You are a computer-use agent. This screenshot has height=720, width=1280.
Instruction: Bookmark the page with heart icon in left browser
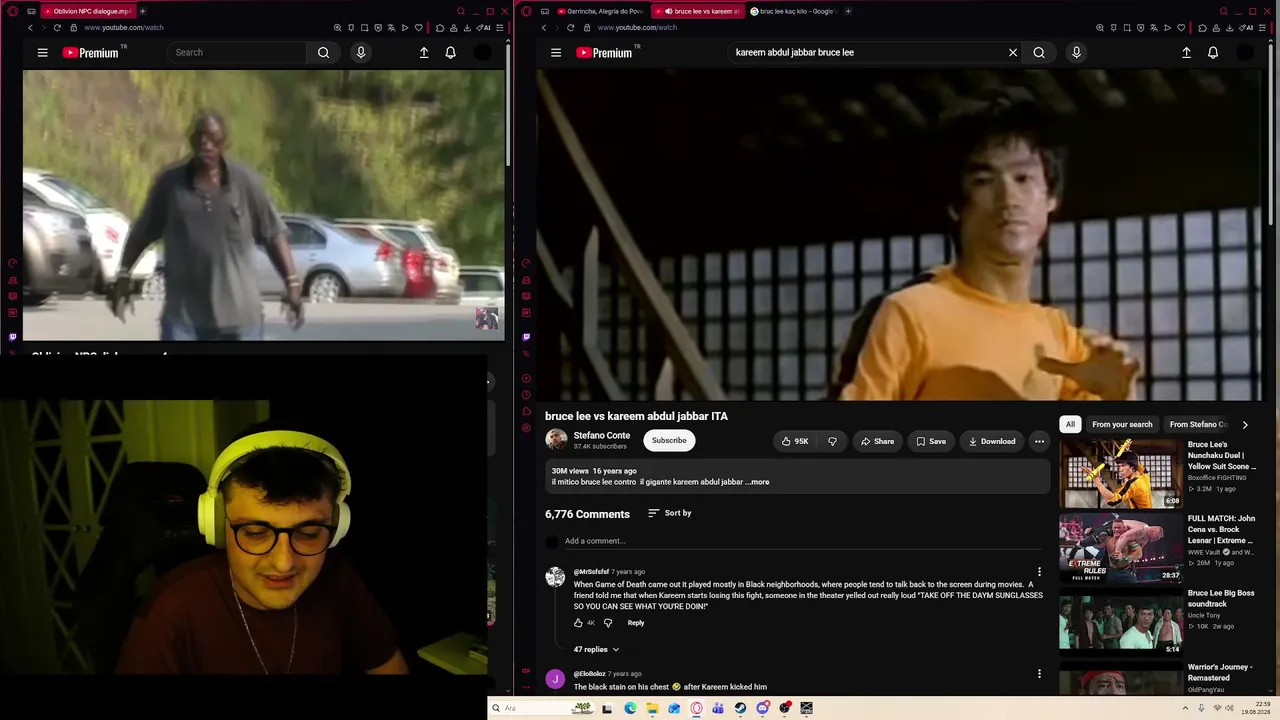click(x=419, y=28)
